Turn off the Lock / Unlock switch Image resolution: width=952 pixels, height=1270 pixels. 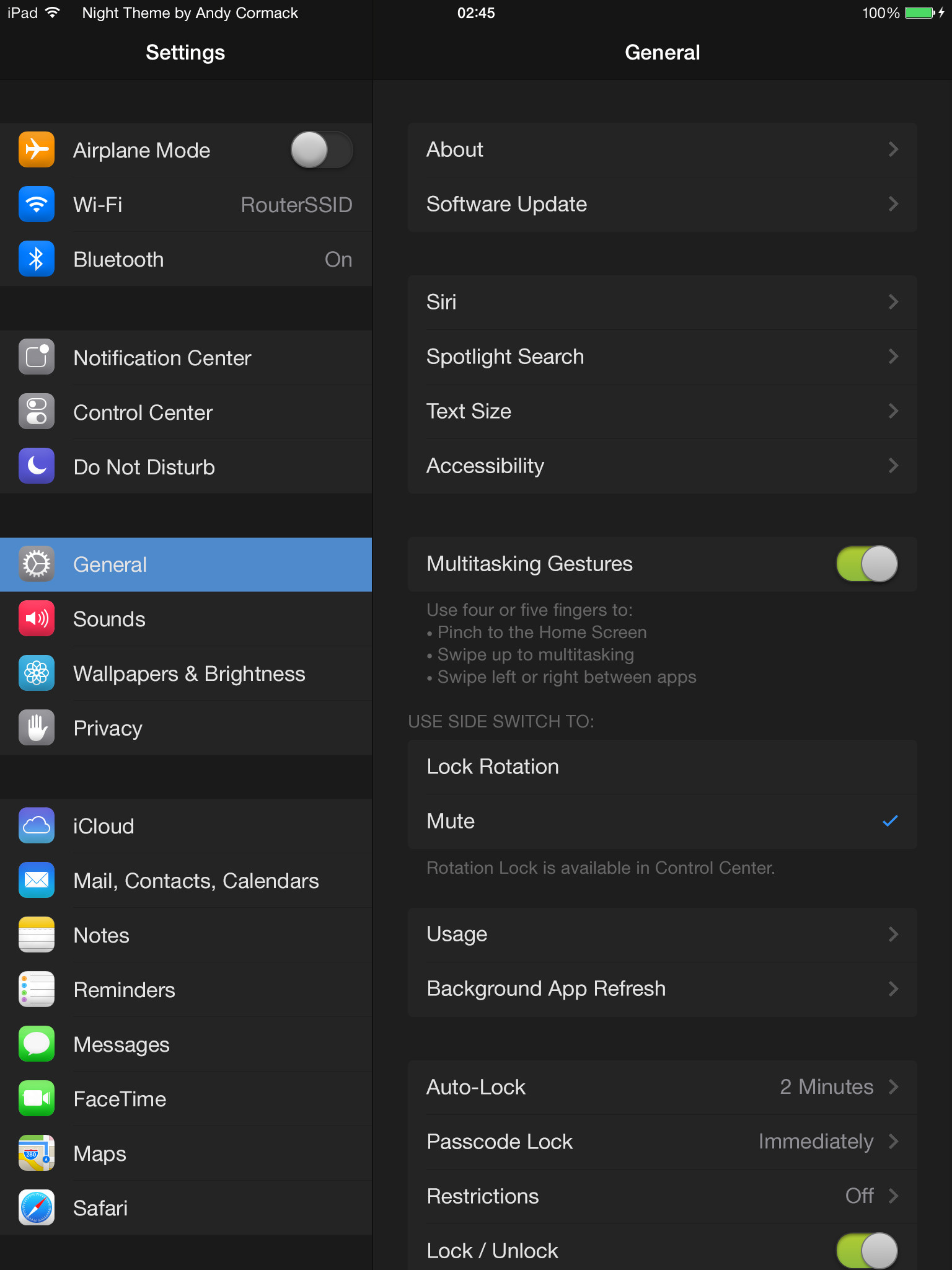867,1251
